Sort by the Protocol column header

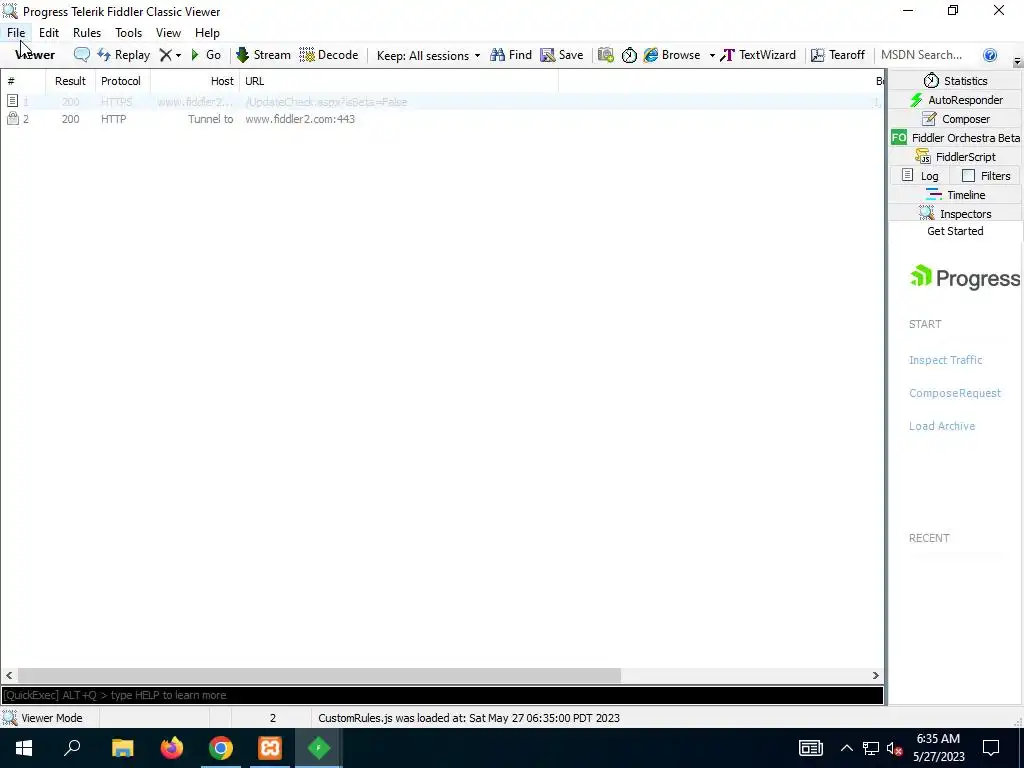[x=121, y=81]
